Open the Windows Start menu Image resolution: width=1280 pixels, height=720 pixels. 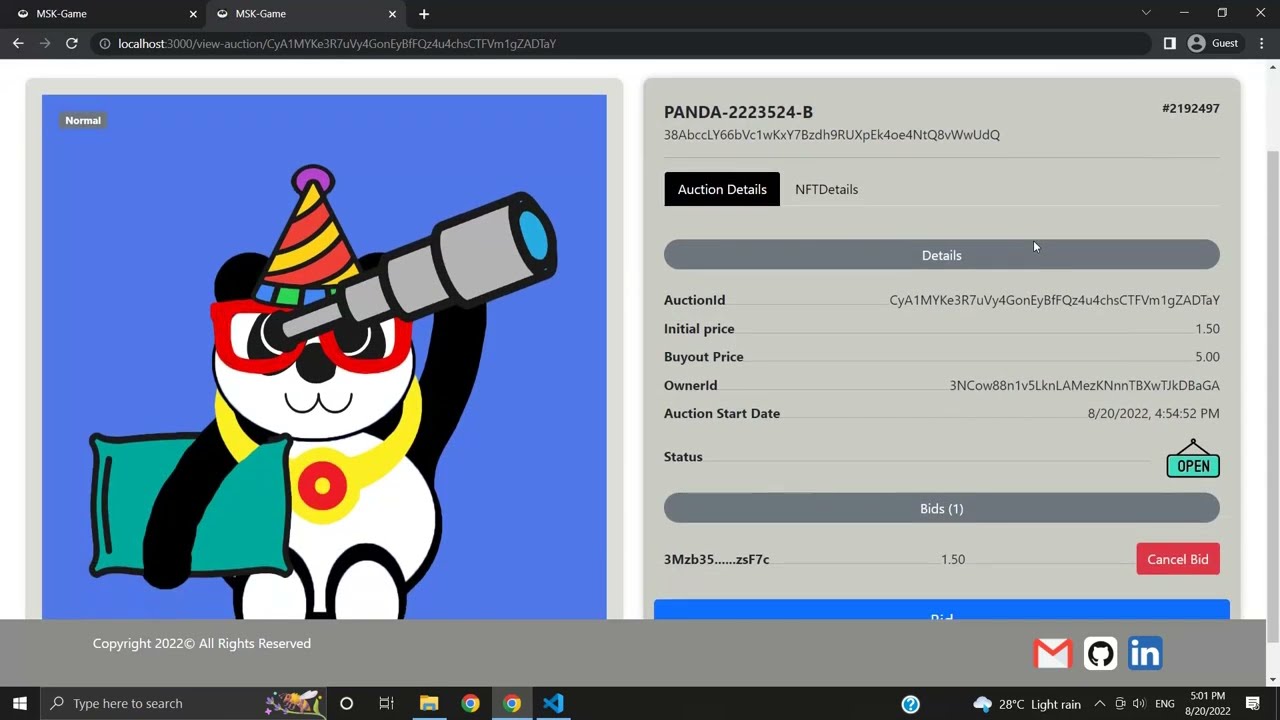pyautogui.click(x=20, y=703)
